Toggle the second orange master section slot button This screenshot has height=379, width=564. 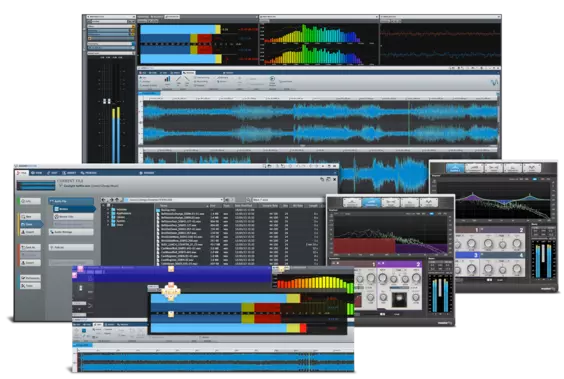(132, 32)
